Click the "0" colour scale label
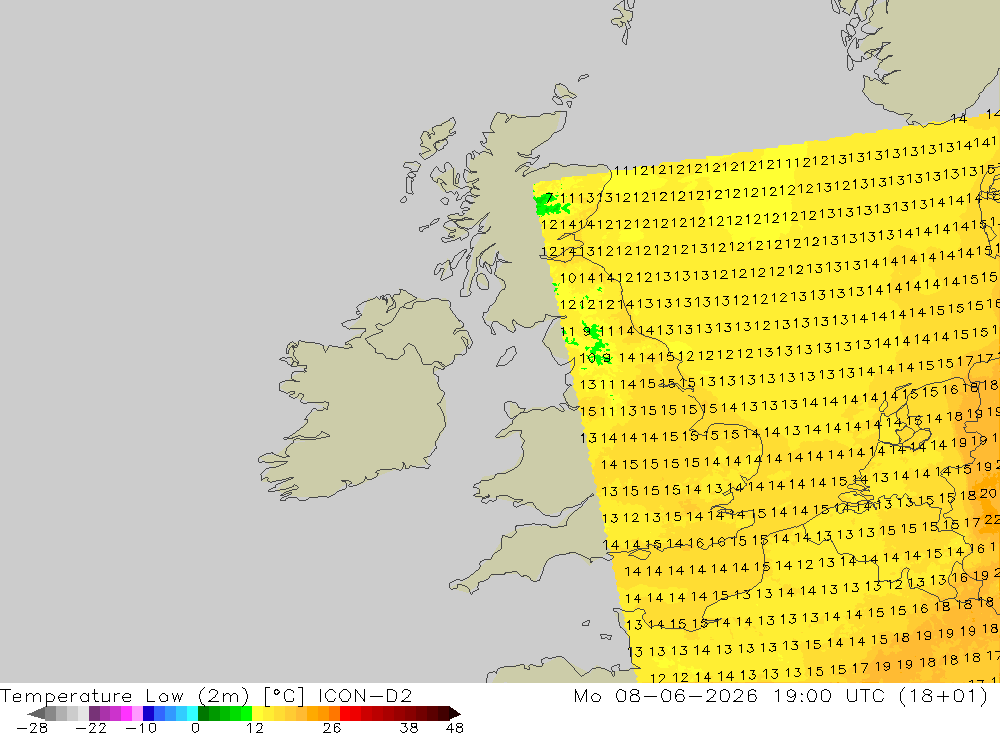Image resolution: width=1000 pixels, height=733 pixels. tap(195, 727)
